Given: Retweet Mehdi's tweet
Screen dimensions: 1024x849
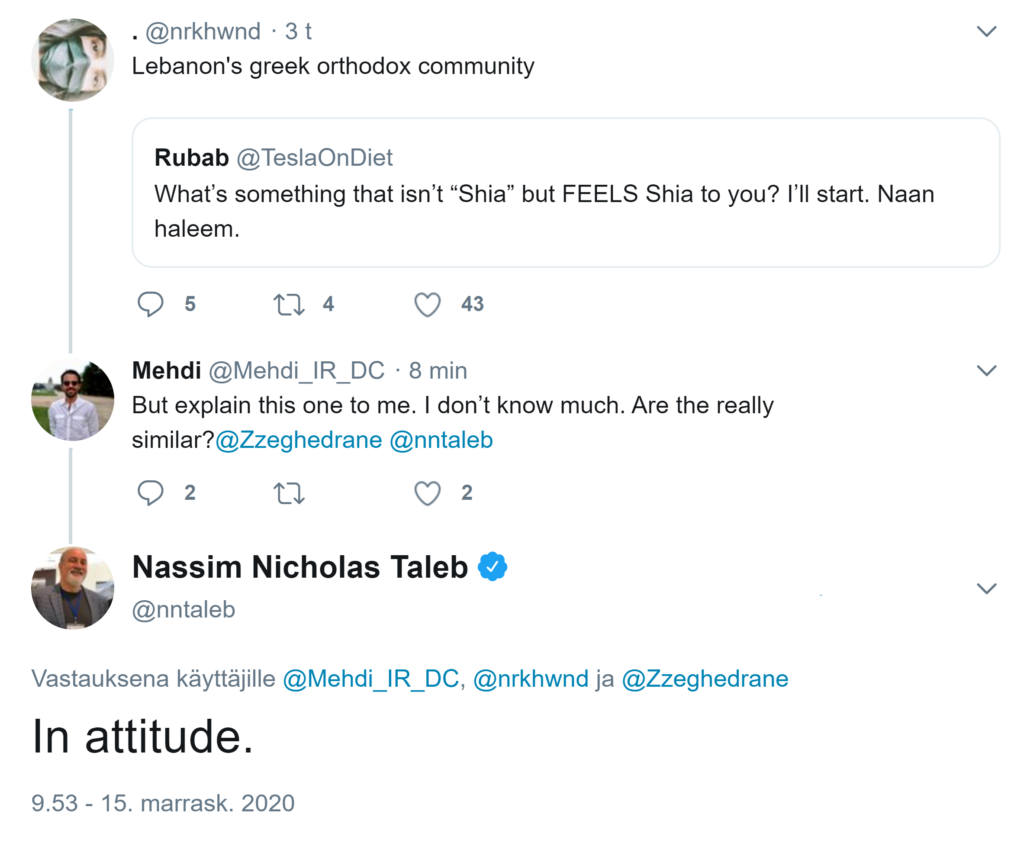Looking at the screenshot, I should (289, 493).
